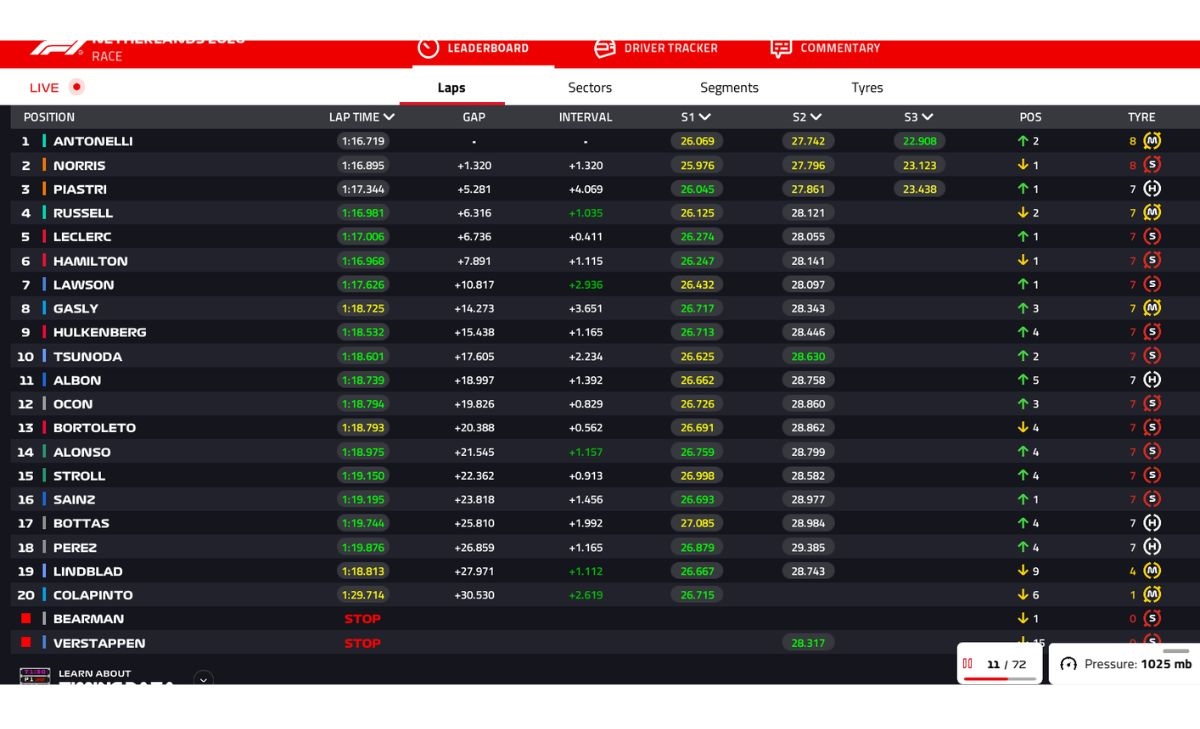The width and height of the screenshot is (1200, 729).
Task: Click Bearman's red stopped marker
Action: pos(26,618)
